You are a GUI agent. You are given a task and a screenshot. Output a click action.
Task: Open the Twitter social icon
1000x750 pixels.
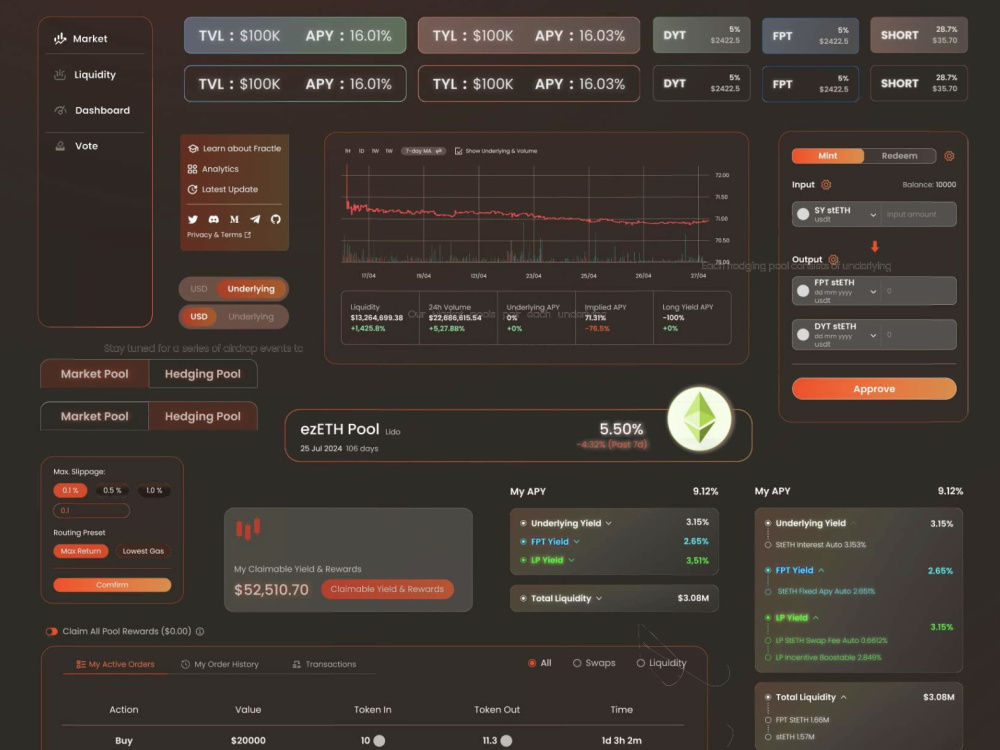[193, 219]
